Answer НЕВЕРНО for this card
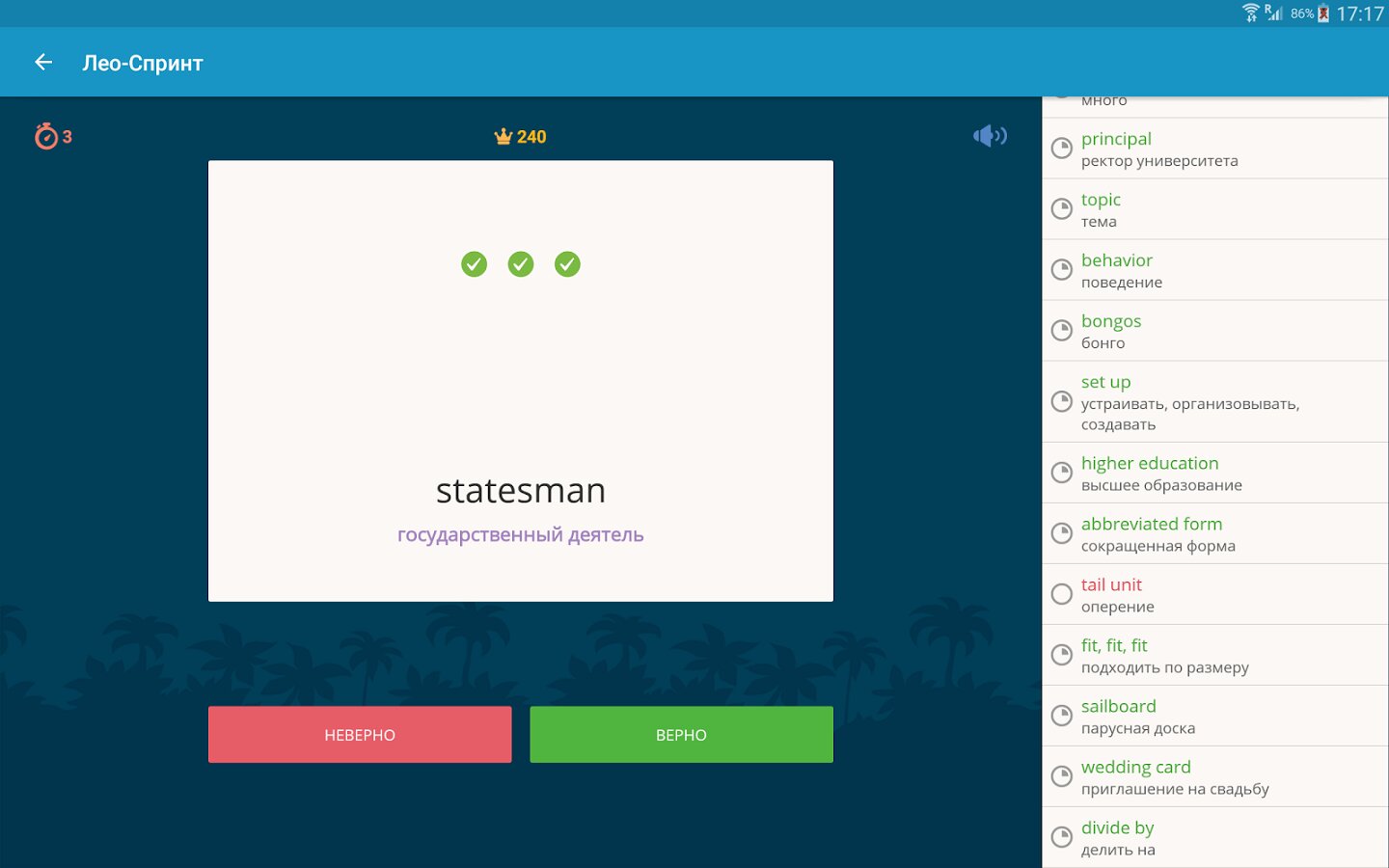Viewport: 1389px width, 868px height. click(x=360, y=735)
